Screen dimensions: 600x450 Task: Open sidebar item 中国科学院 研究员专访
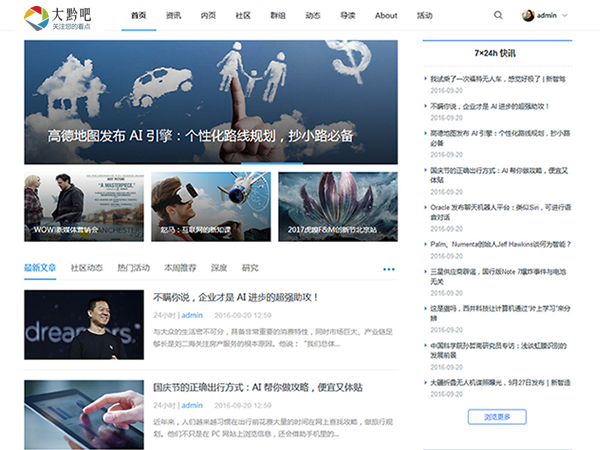498,351
